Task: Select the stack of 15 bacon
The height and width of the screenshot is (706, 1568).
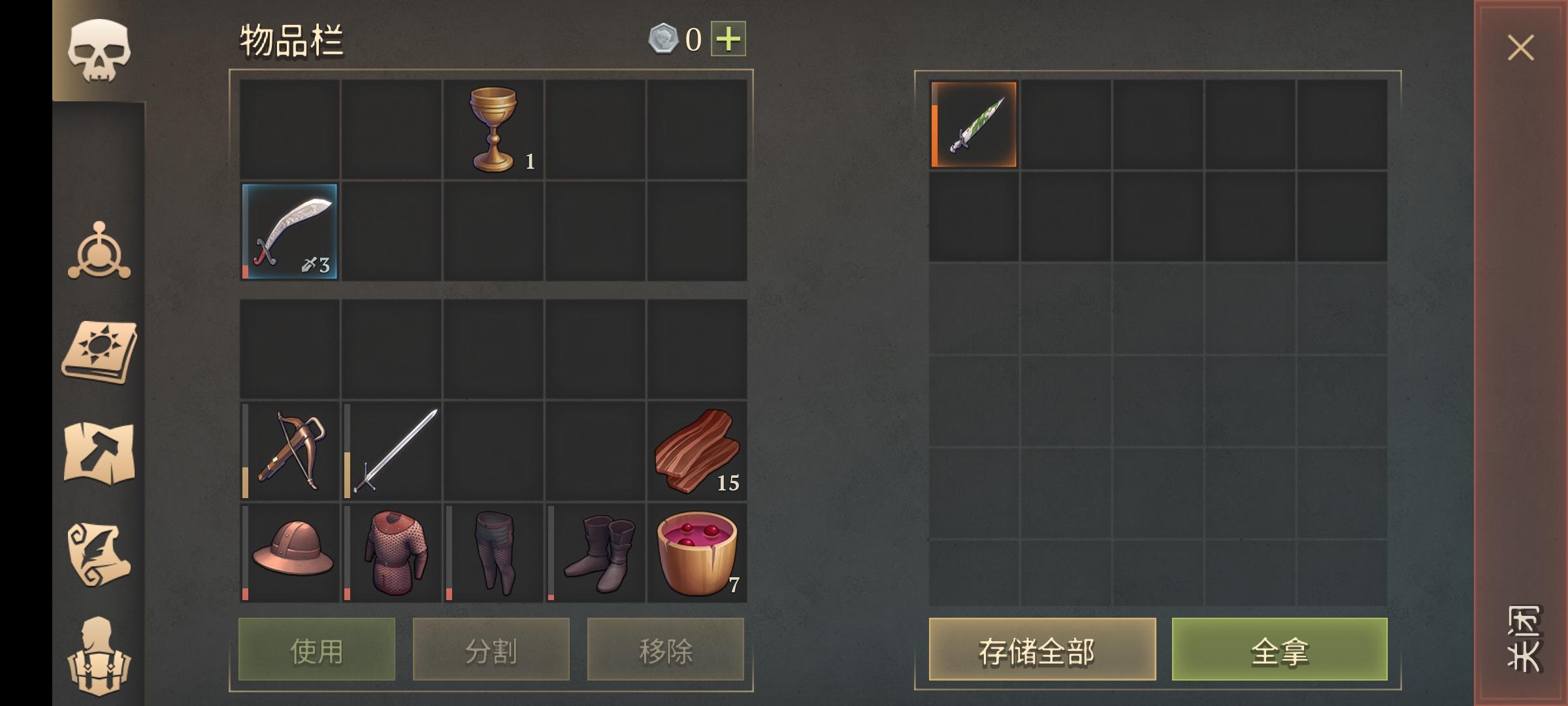Action: pyautogui.click(x=697, y=451)
